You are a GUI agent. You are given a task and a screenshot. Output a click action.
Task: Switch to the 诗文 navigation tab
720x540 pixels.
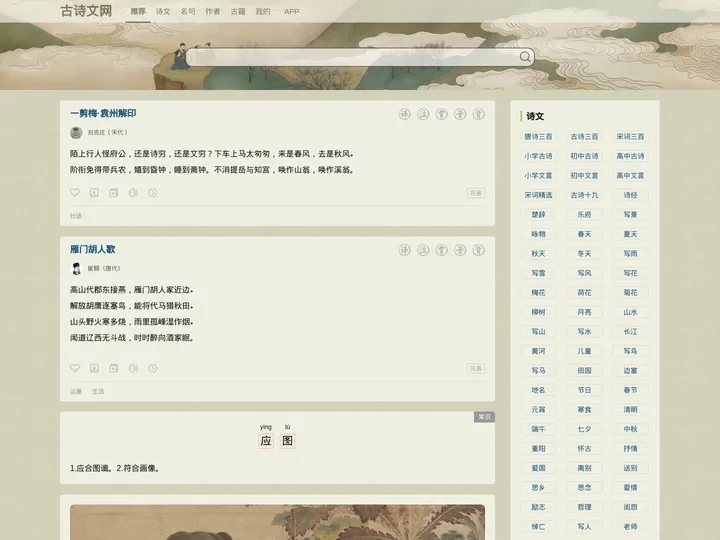pos(163,11)
